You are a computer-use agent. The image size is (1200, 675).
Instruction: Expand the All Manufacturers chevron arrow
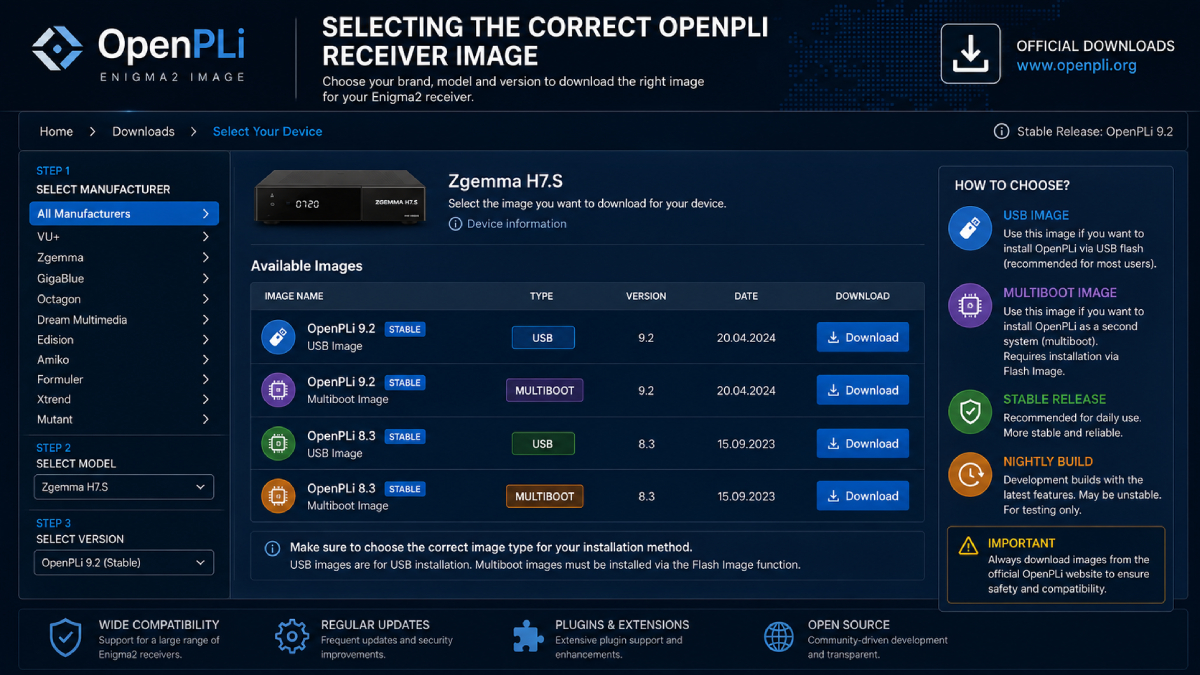205,213
